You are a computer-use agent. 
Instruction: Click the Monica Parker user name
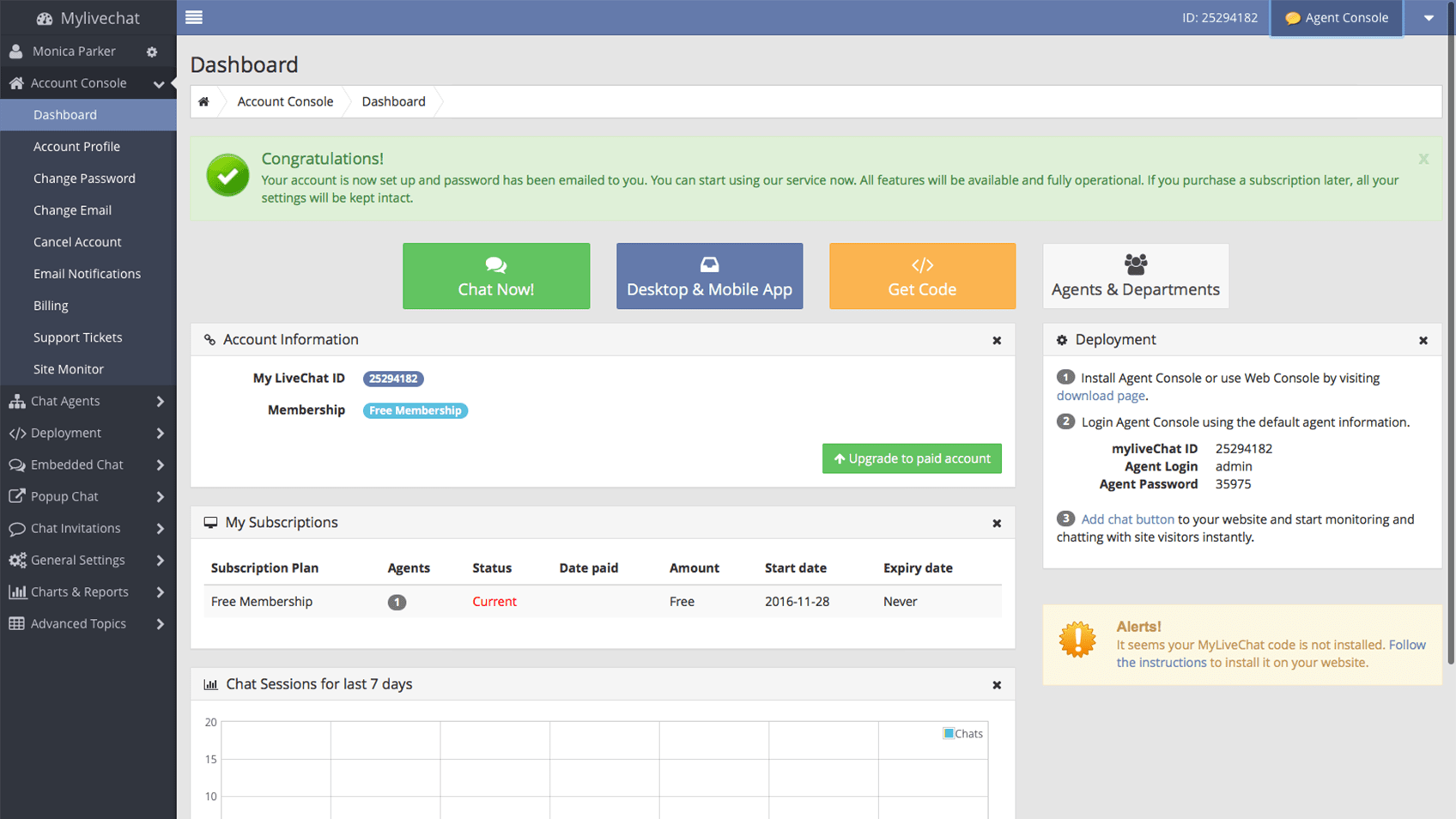(74, 52)
